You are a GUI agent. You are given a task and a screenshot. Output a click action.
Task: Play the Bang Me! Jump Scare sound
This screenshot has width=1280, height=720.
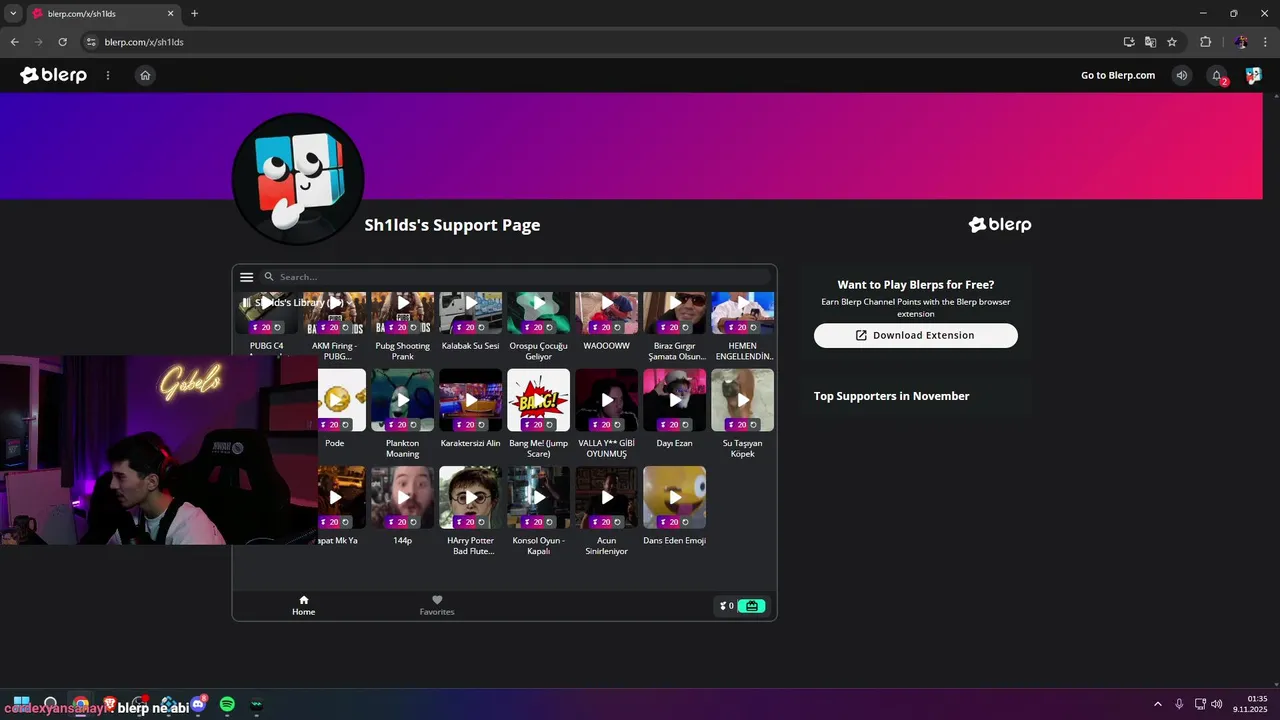coord(539,400)
